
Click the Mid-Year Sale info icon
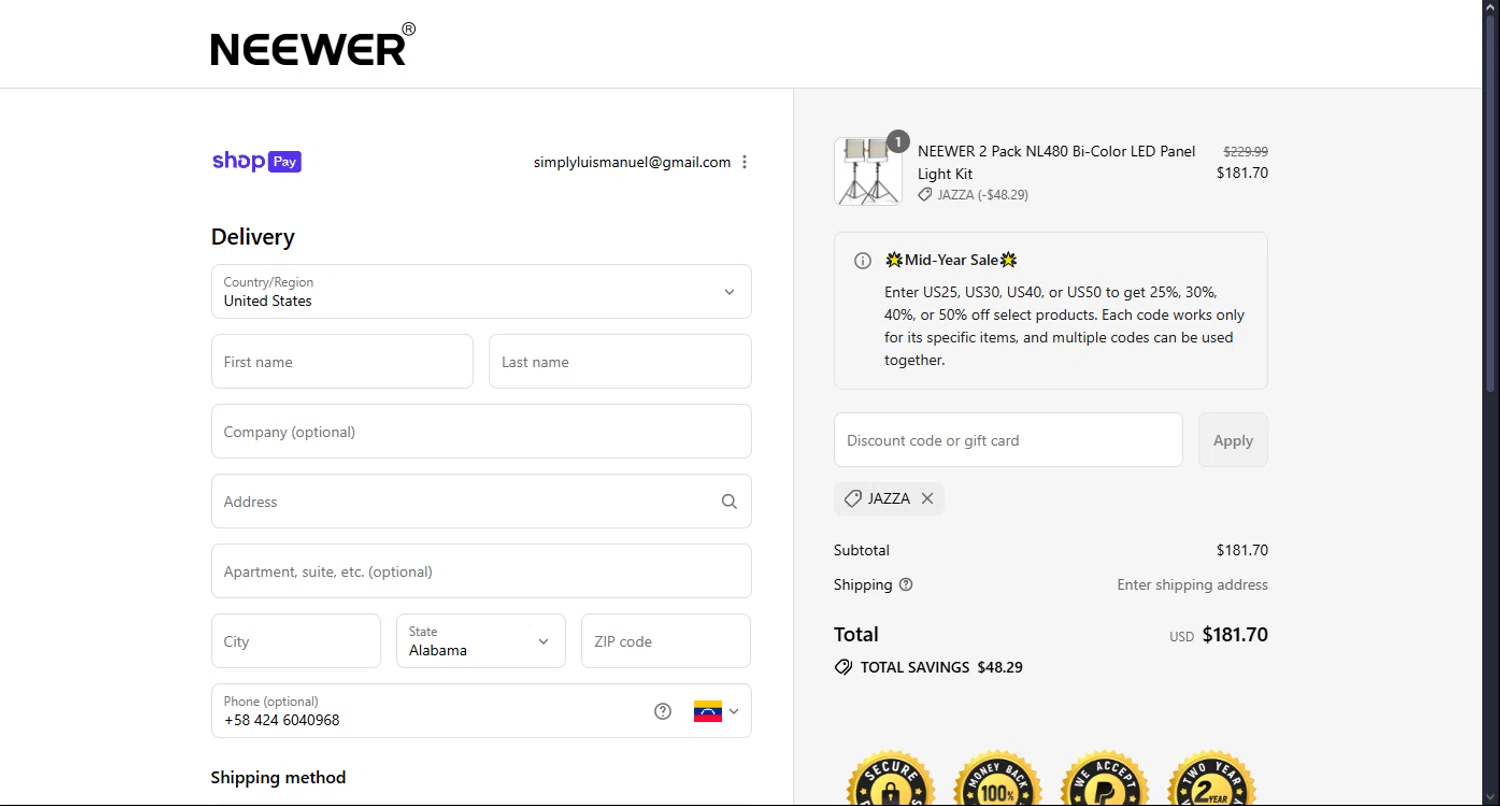(863, 261)
